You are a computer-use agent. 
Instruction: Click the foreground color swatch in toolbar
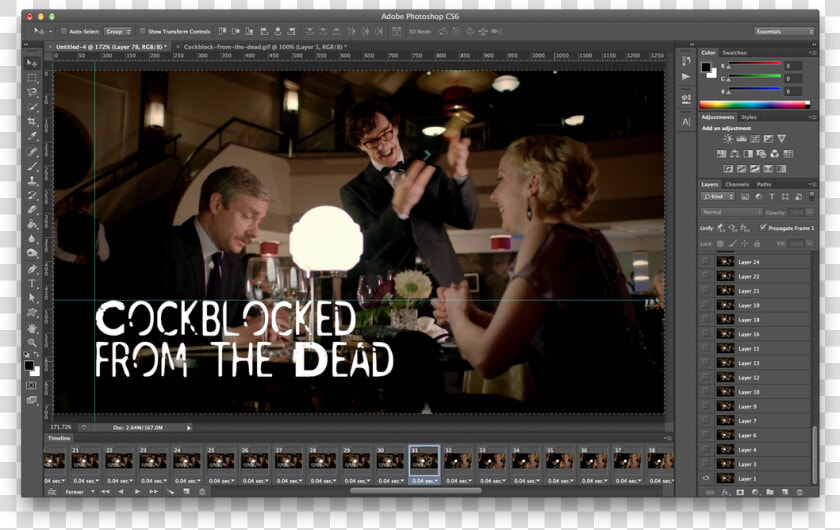(29, 365)
